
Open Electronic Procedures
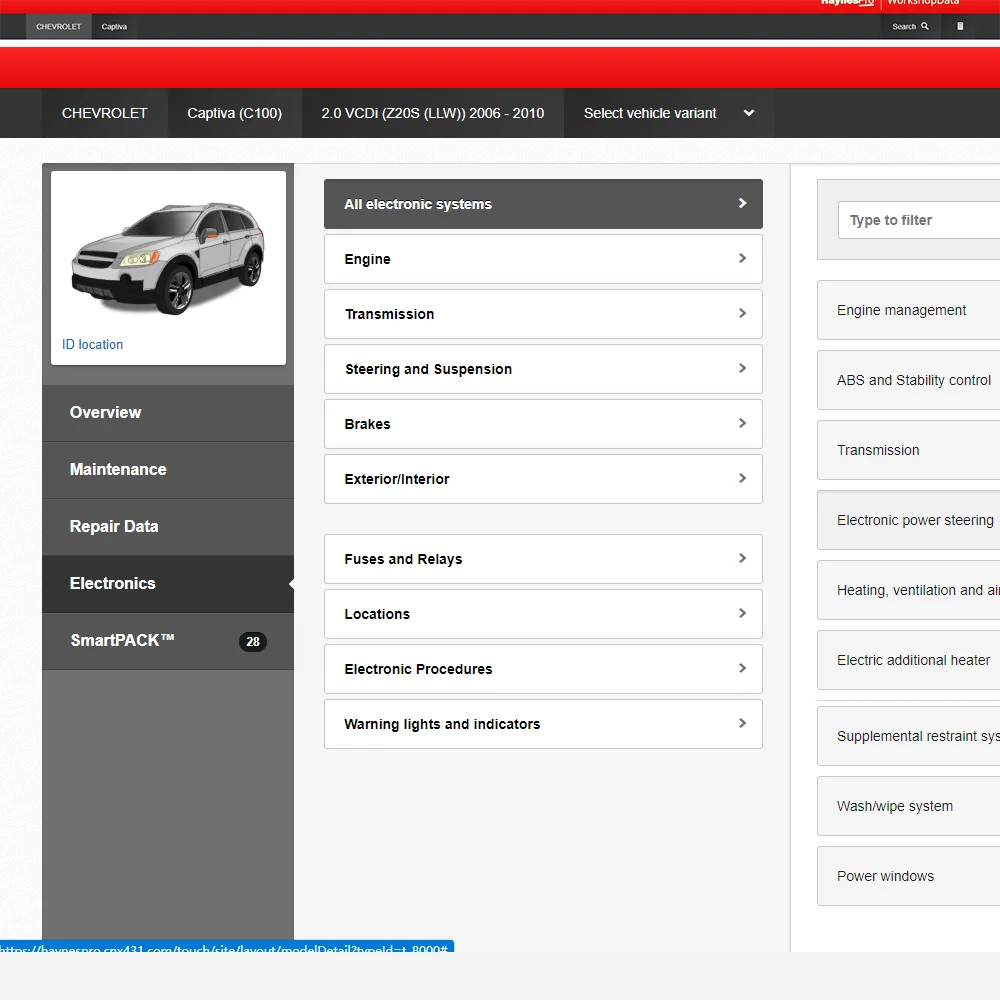click(543, 669)
